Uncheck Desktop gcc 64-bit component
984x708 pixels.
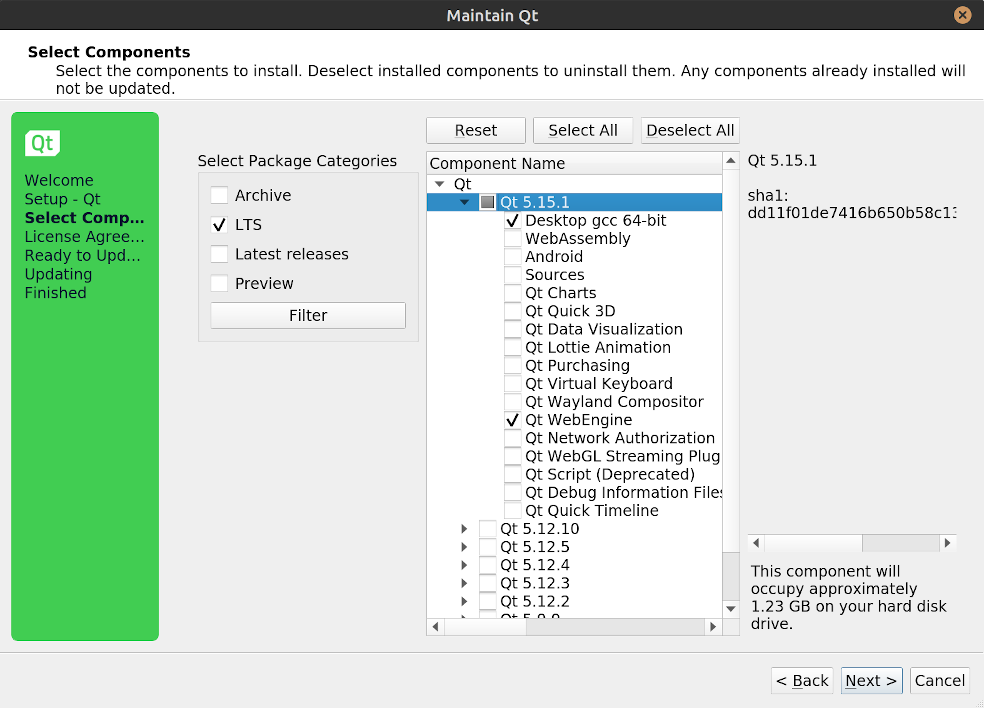[513, 220]
